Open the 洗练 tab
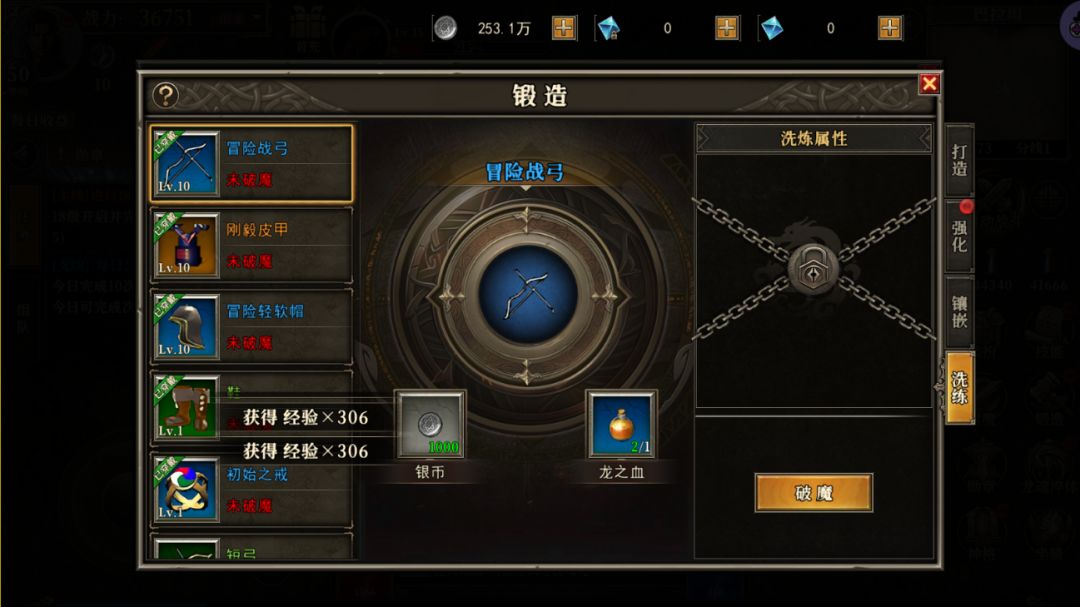The height and width of the screenshot is (607, 1080). pyautogui.click(x=959, y=387)
